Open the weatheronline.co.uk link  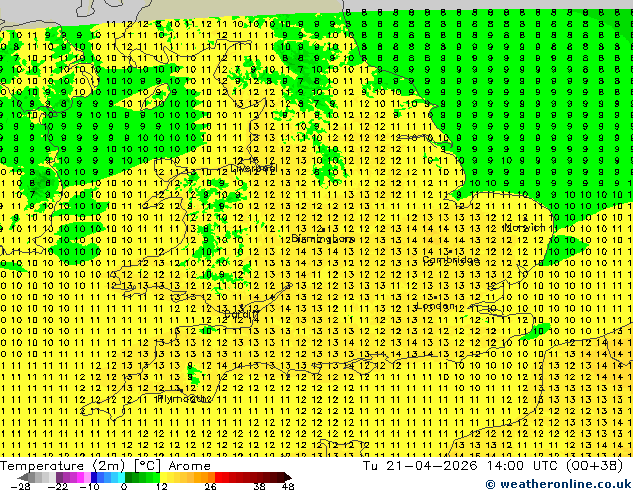click(558, 484)
